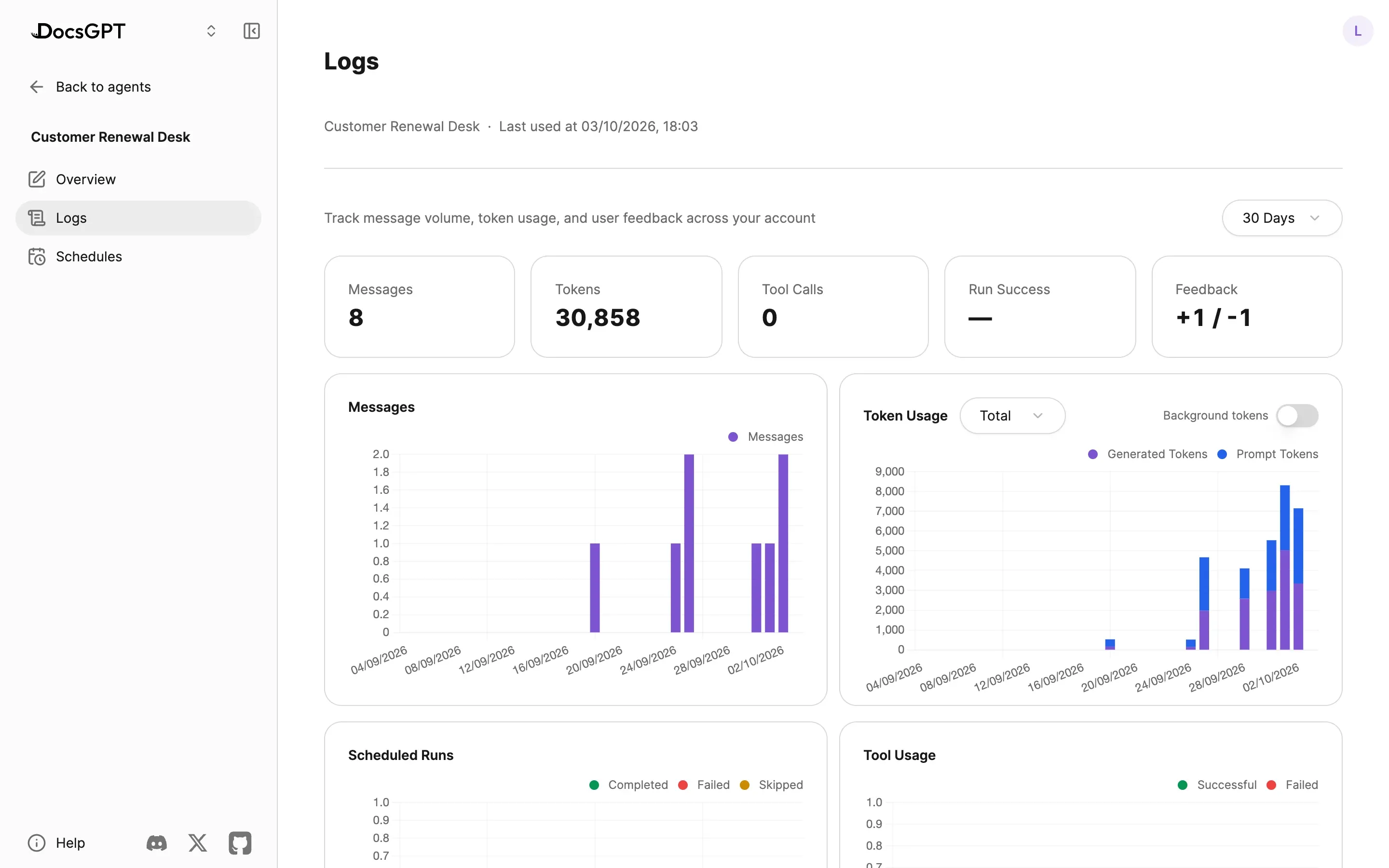
Task: Toggle Background tokens switch
Action: [x=1297, y=416]
